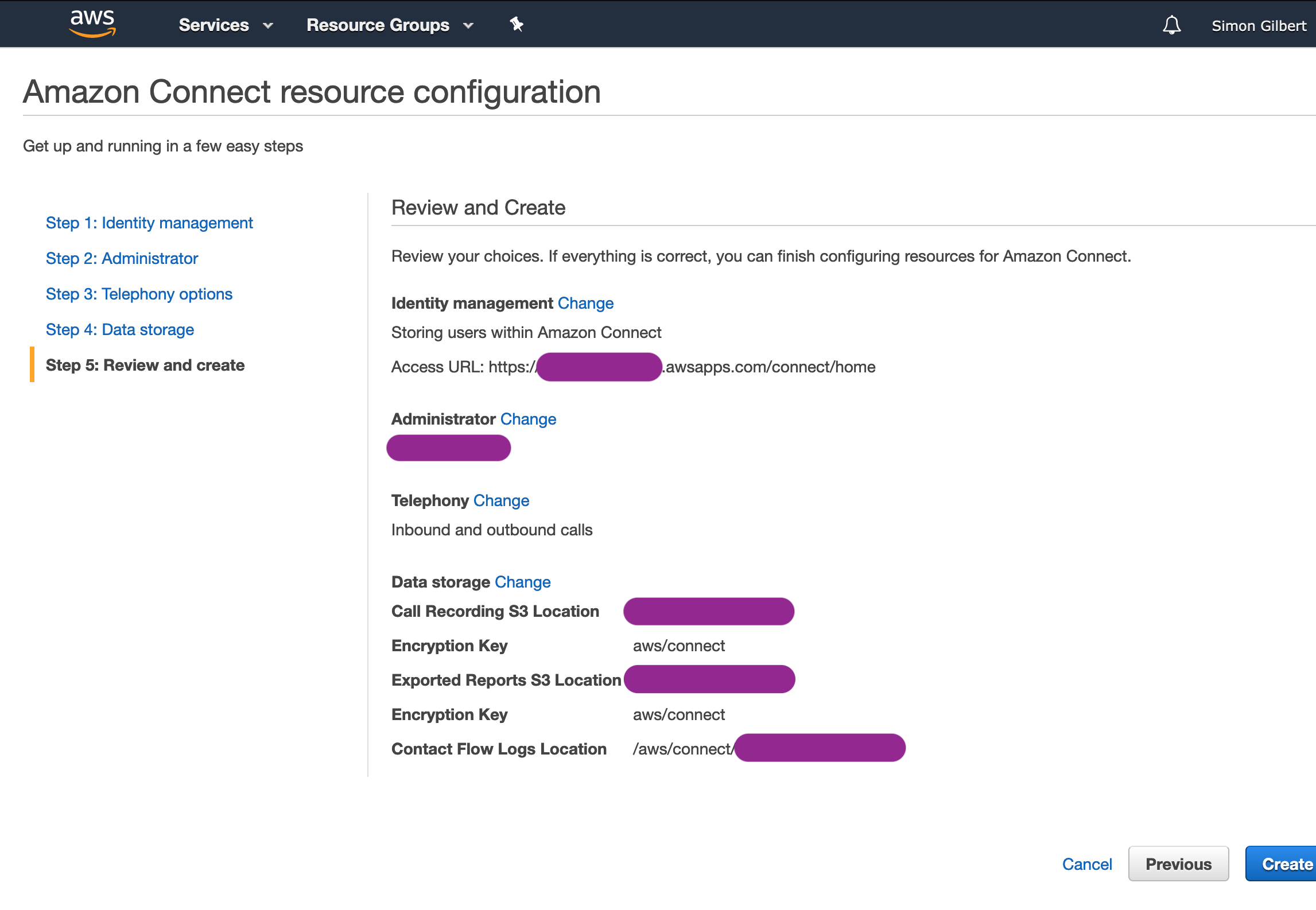Select Step 5: Review and create
This screenshot has height=910, width=1316.
pyautogui.click(x=145, y=365)
